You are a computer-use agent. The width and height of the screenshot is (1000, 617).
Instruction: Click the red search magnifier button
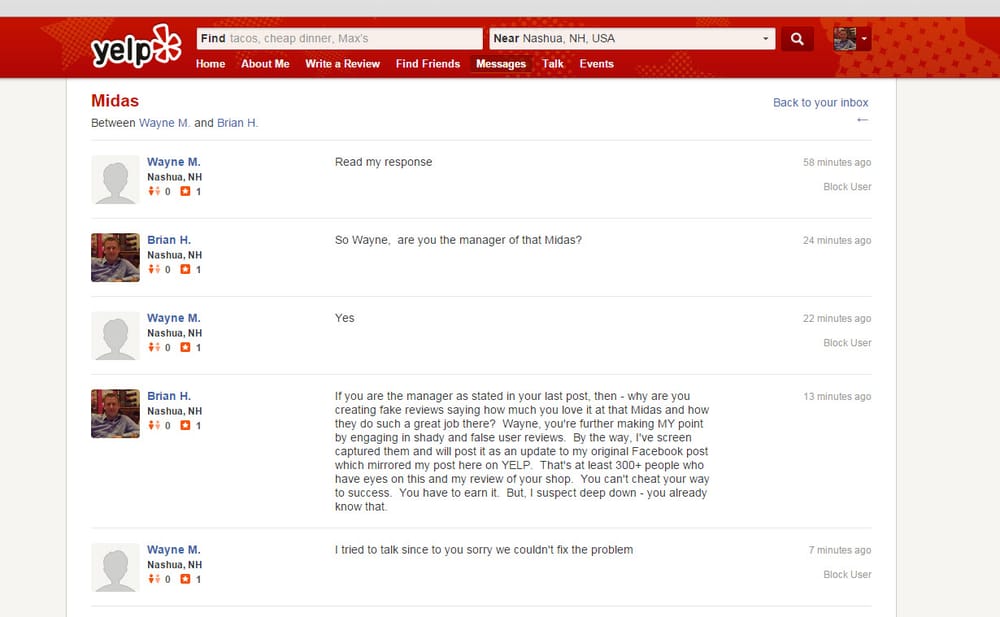[797, 39]
